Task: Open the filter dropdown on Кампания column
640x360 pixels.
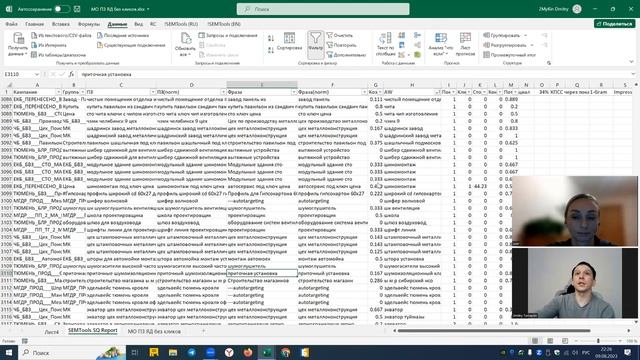Action: [58, 92]
